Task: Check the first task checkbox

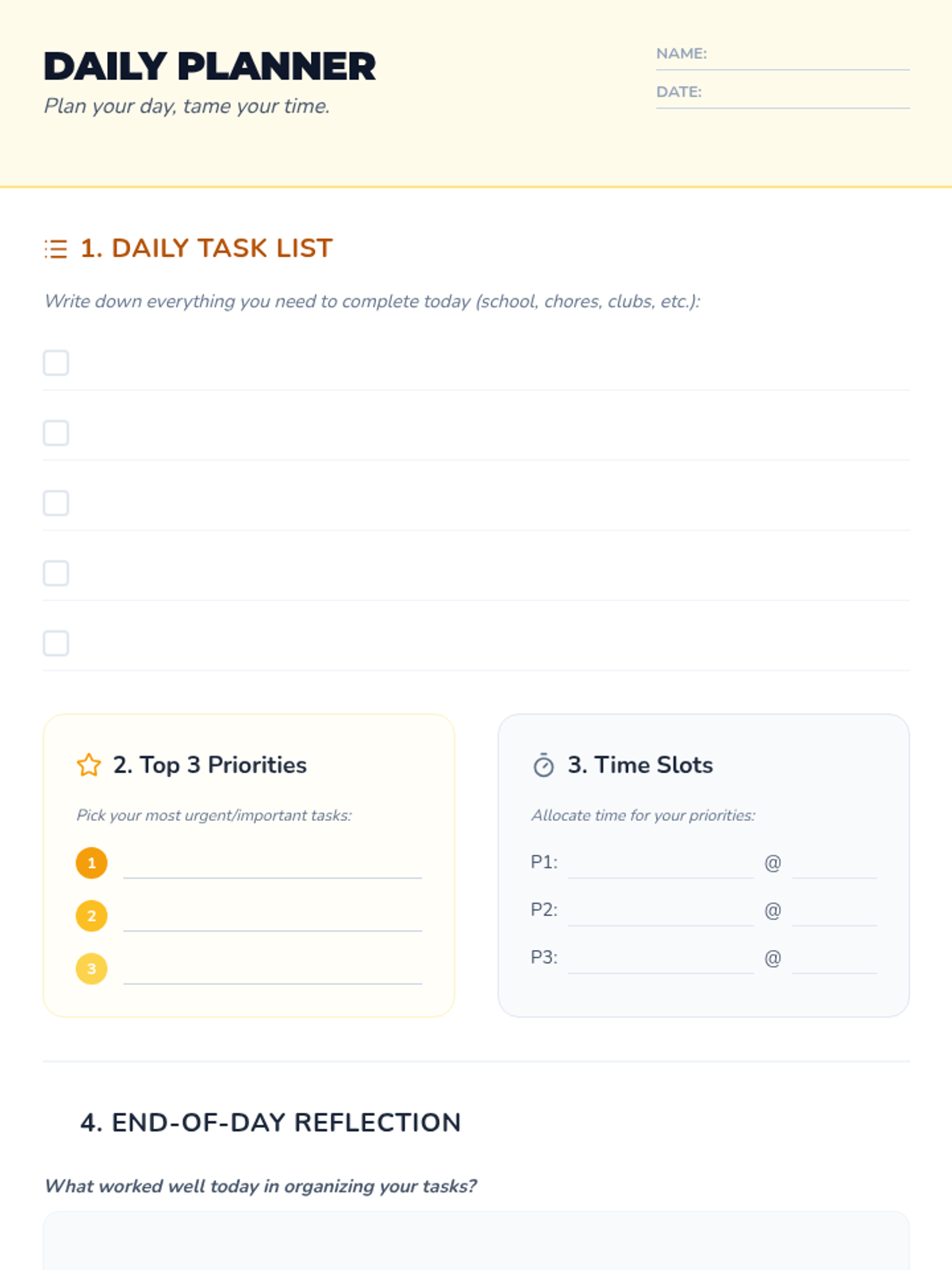Action: click(x=56, y=363)
